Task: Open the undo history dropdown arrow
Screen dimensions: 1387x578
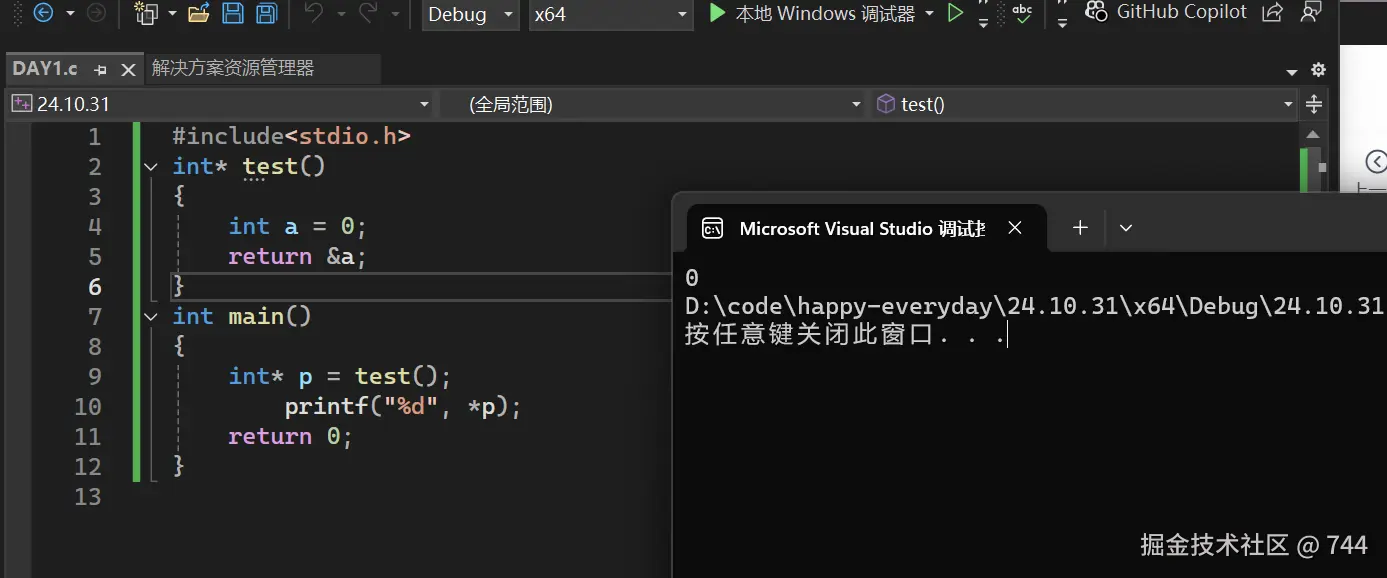Action: pyautogui.click(x=340, y=14)
